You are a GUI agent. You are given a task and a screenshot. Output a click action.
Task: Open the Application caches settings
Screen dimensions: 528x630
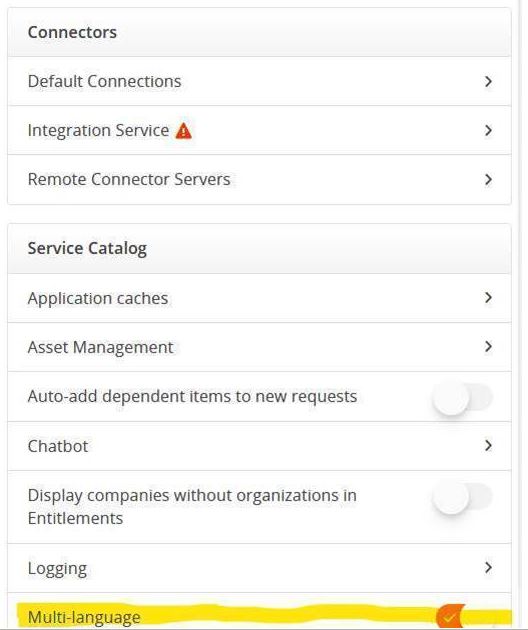click(x=98, y=299)
